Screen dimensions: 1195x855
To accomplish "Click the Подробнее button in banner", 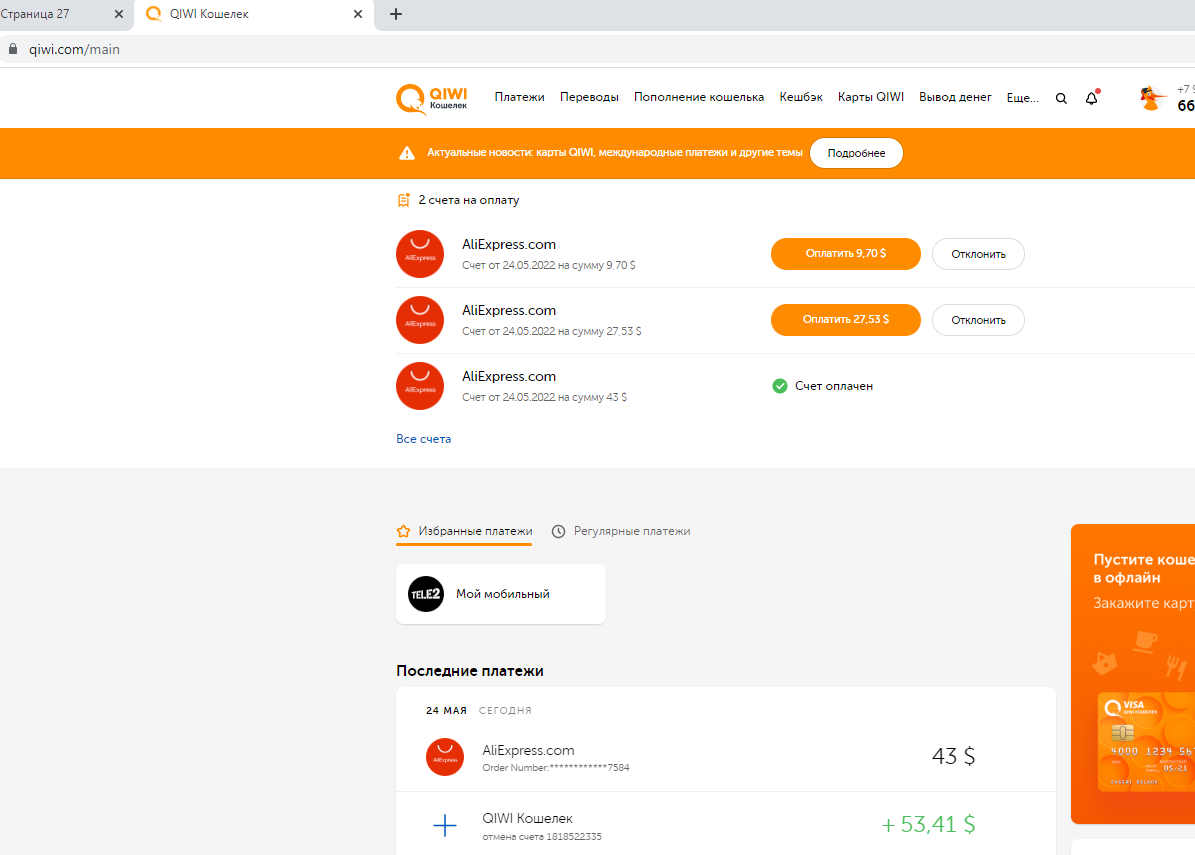I will [x=856, y=153].
